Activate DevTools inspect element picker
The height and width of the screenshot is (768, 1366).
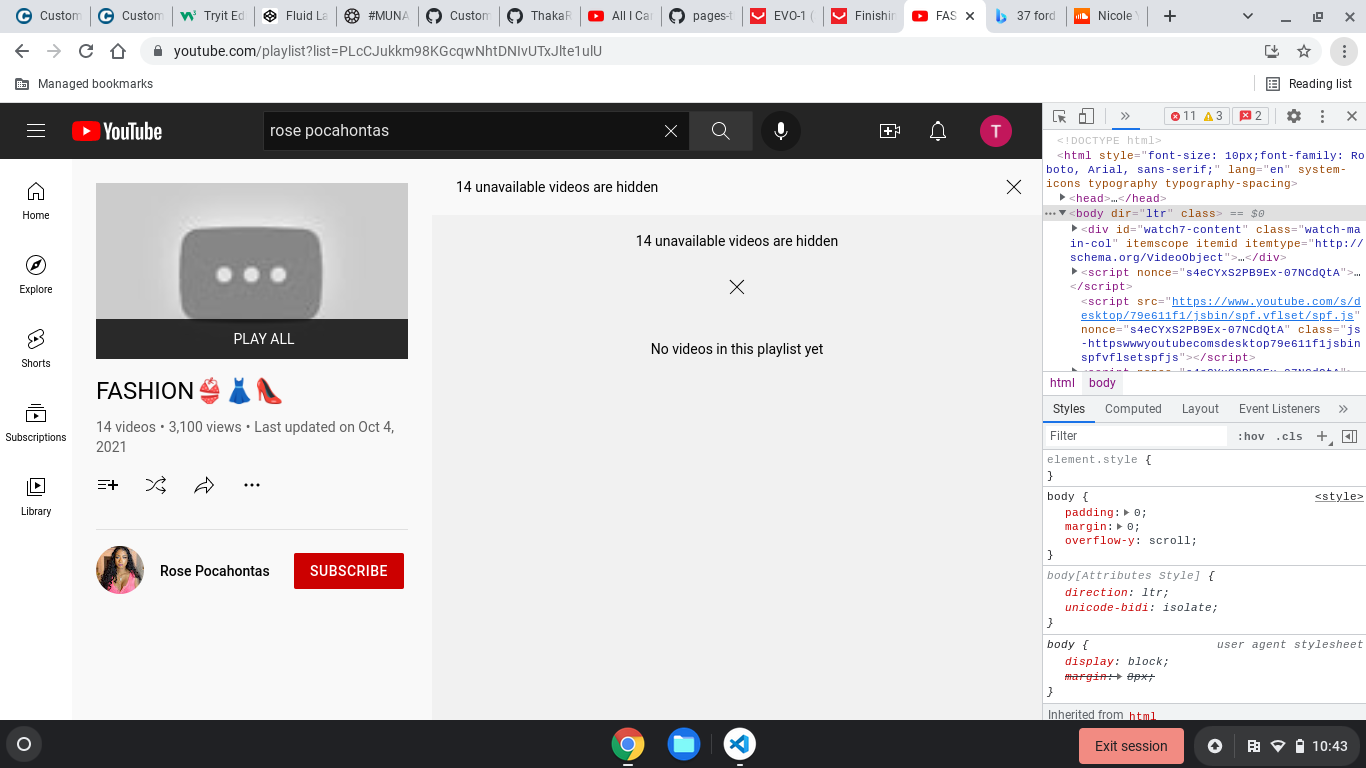(x=1060, y=116)
